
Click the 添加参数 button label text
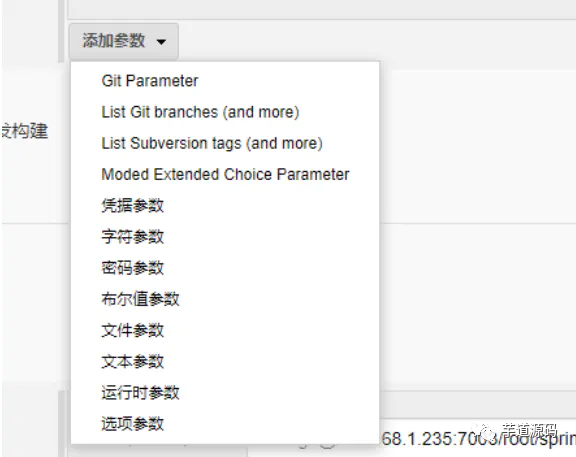point(114,40)
